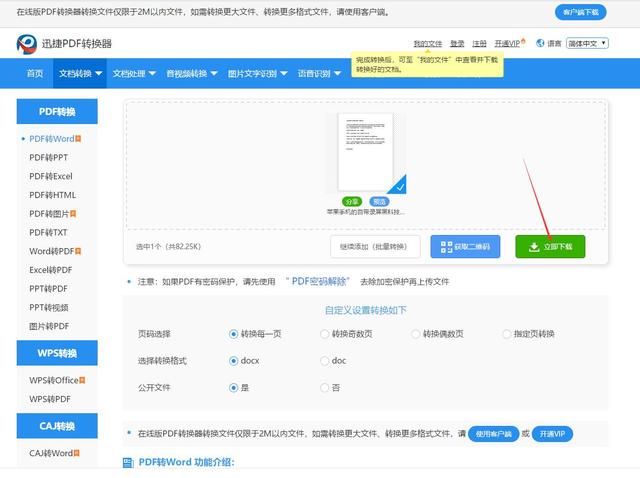The image size is (640, 478).
Task: Click the 使用客户端 button
Action: coord(493,434)
